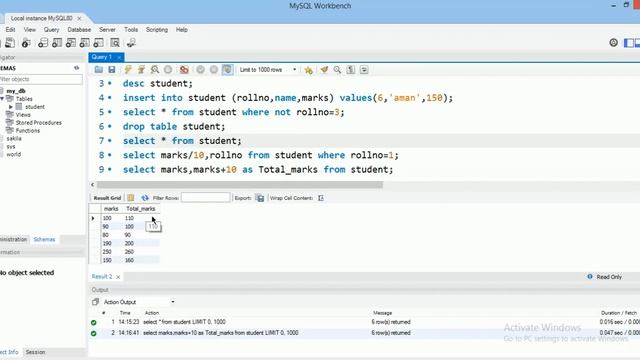
Task: Run Explain plan on current statement
Action: point(155,70)
